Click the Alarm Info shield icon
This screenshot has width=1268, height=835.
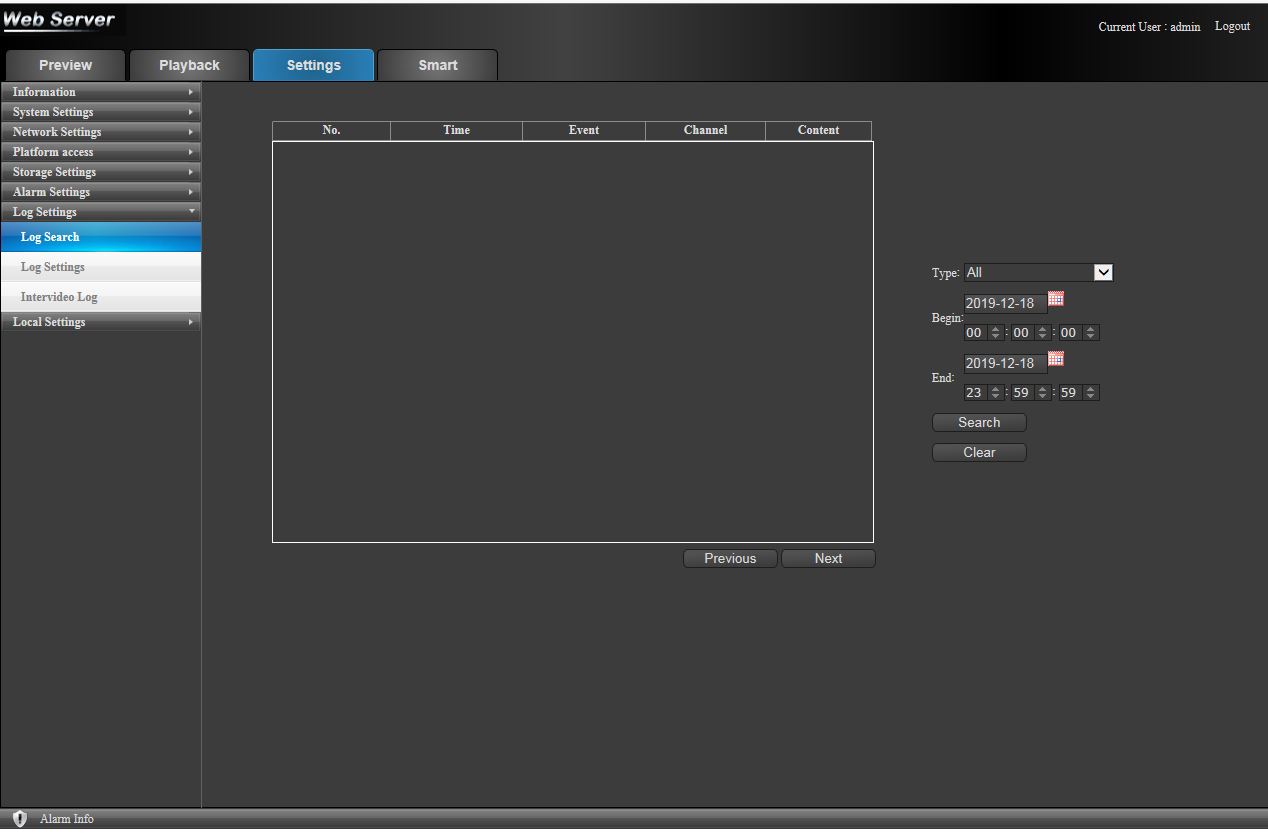pos(20,819)
